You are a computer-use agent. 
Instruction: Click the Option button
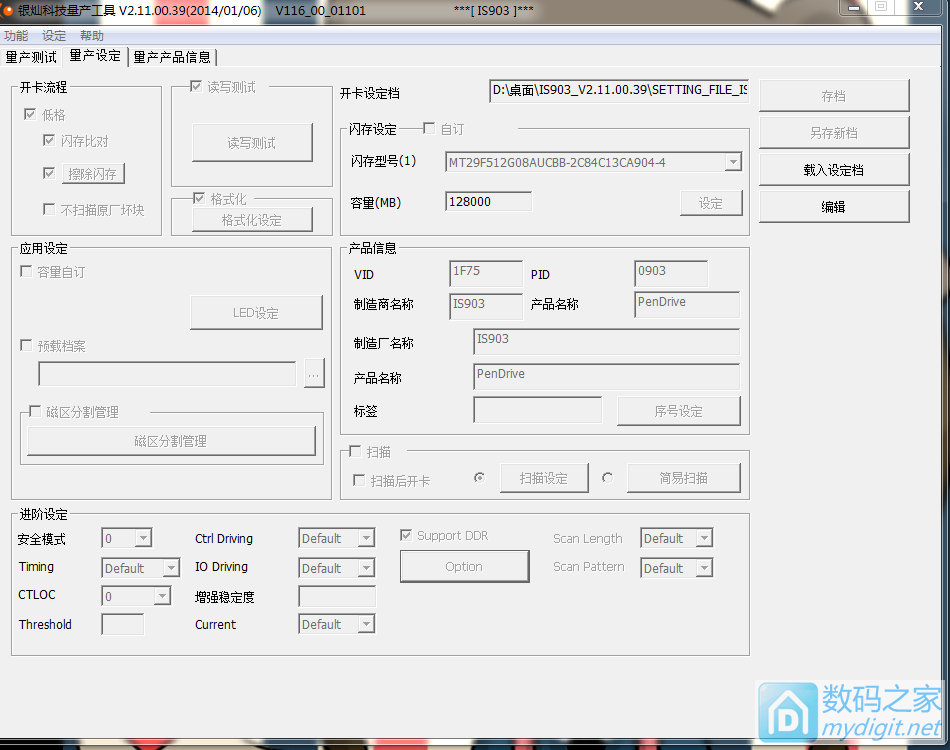coord(465,566)
